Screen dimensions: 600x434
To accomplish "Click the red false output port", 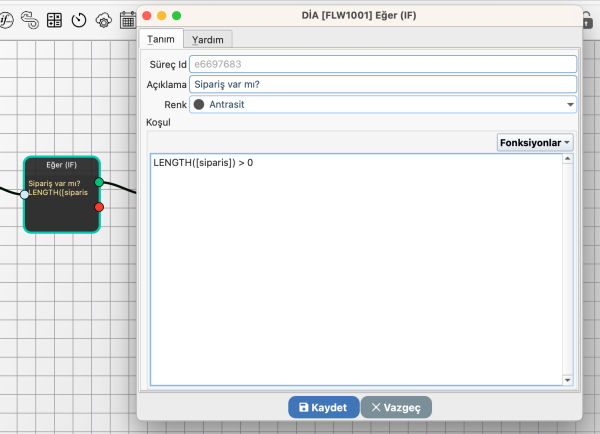I will tap(99, 207).
